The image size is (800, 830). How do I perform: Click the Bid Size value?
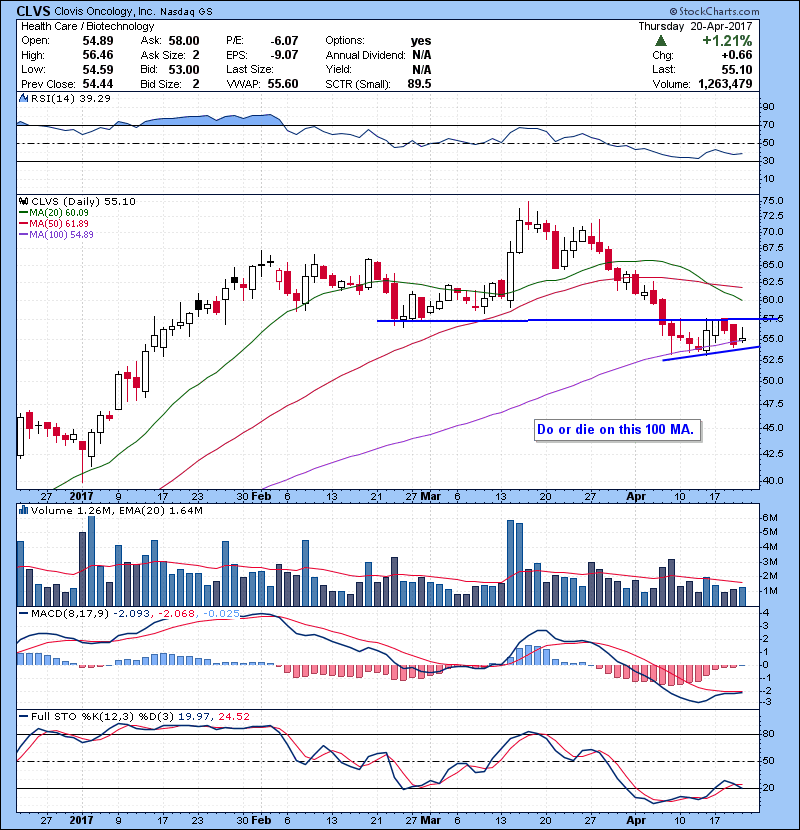[196, 84]
